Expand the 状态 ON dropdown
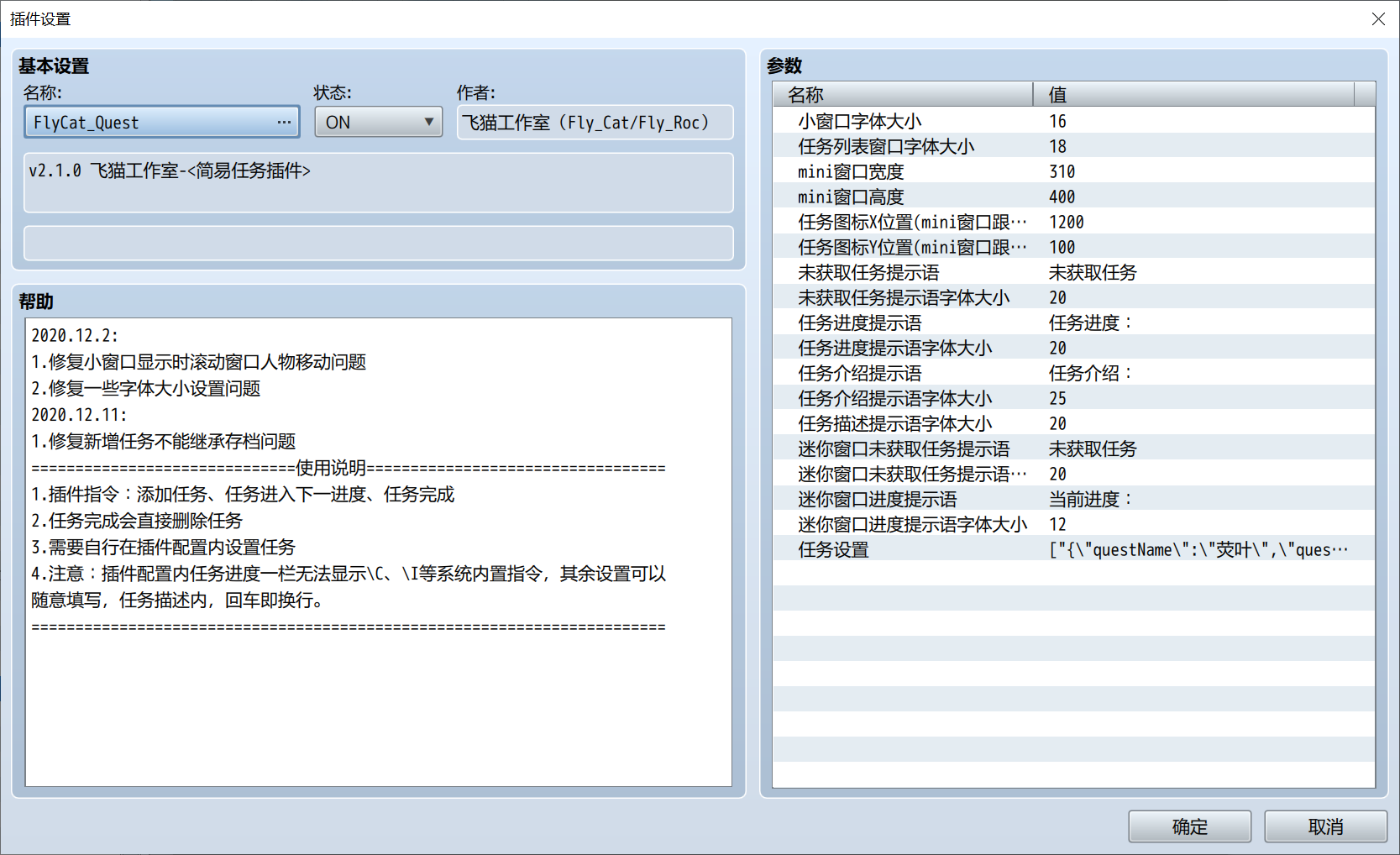The height and width of the screenshot is (855, 1400). 378,122
